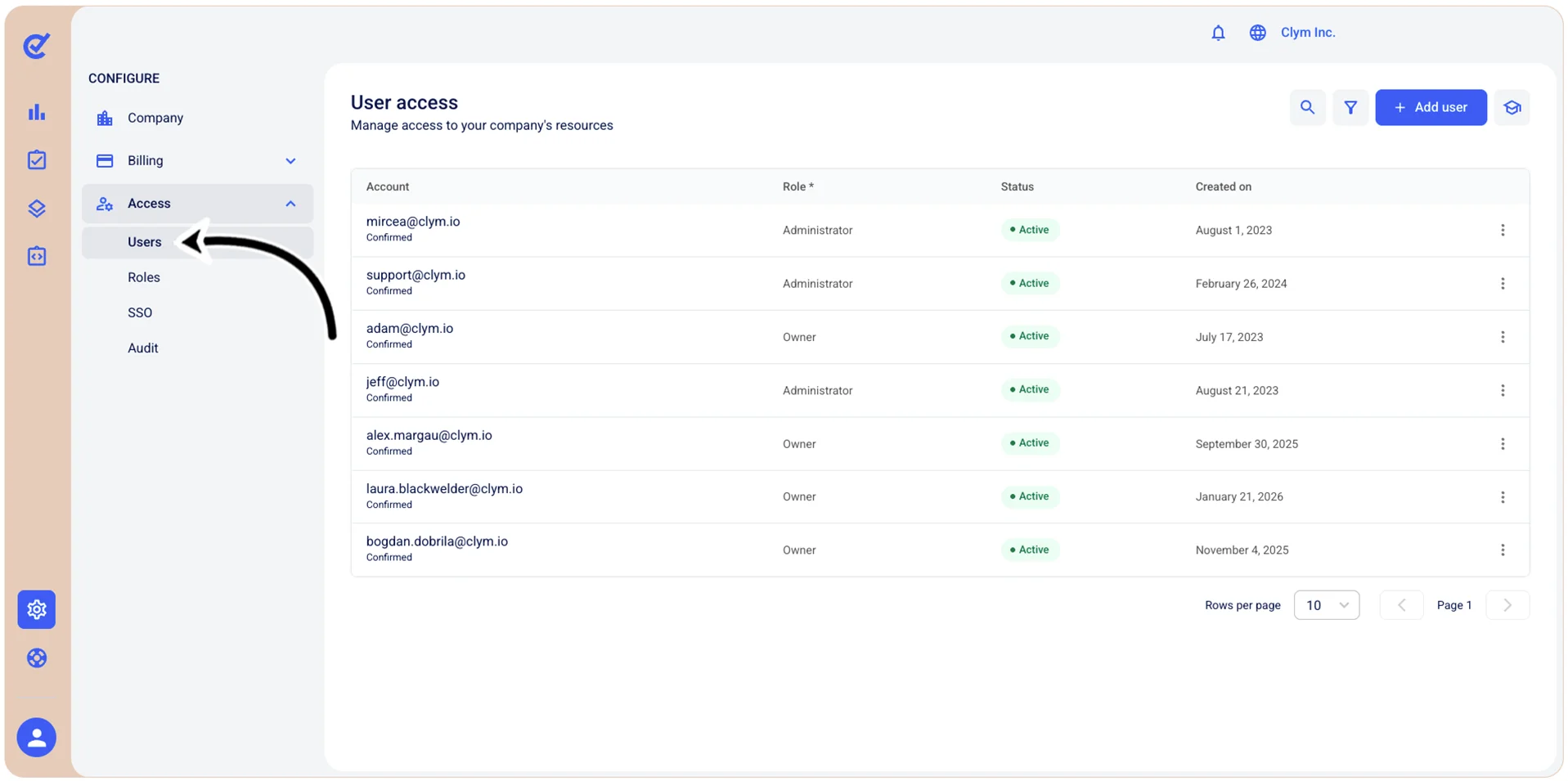
Task: Open the Billing menu item
Action: pyautogui.click(x=197, y=160)
